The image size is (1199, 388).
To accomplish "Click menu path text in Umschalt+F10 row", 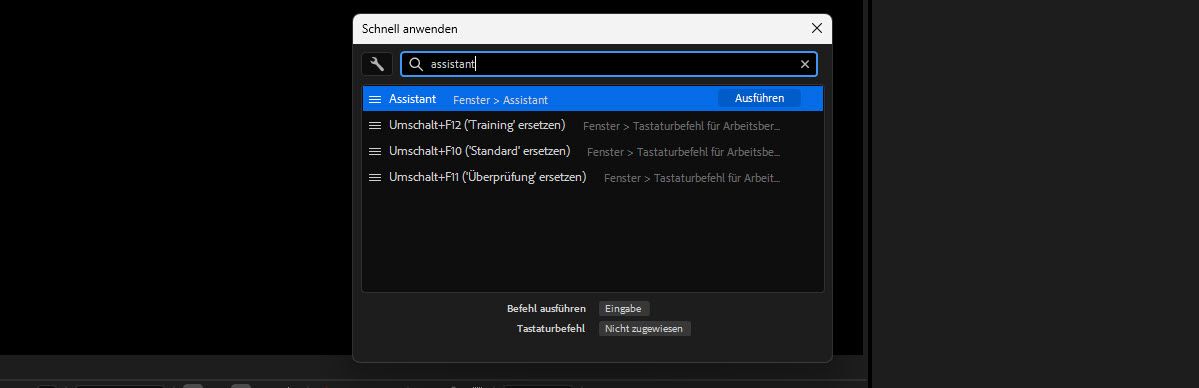I will point(684,152).
